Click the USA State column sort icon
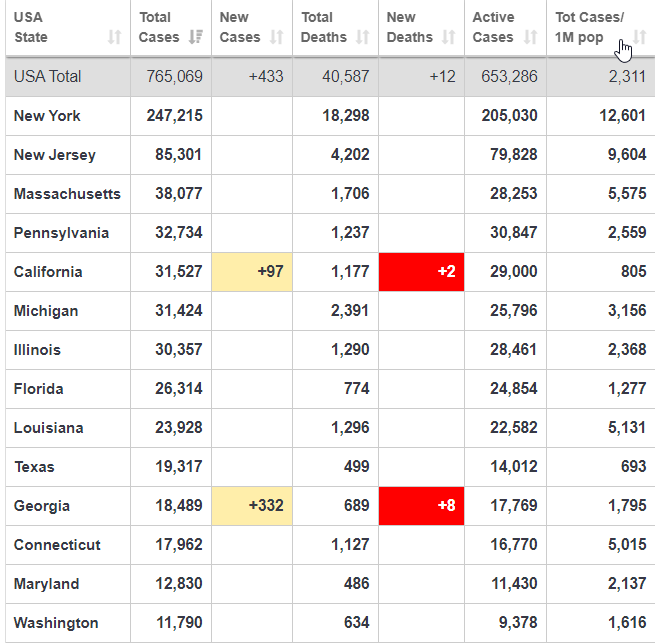 click(114, 37)
